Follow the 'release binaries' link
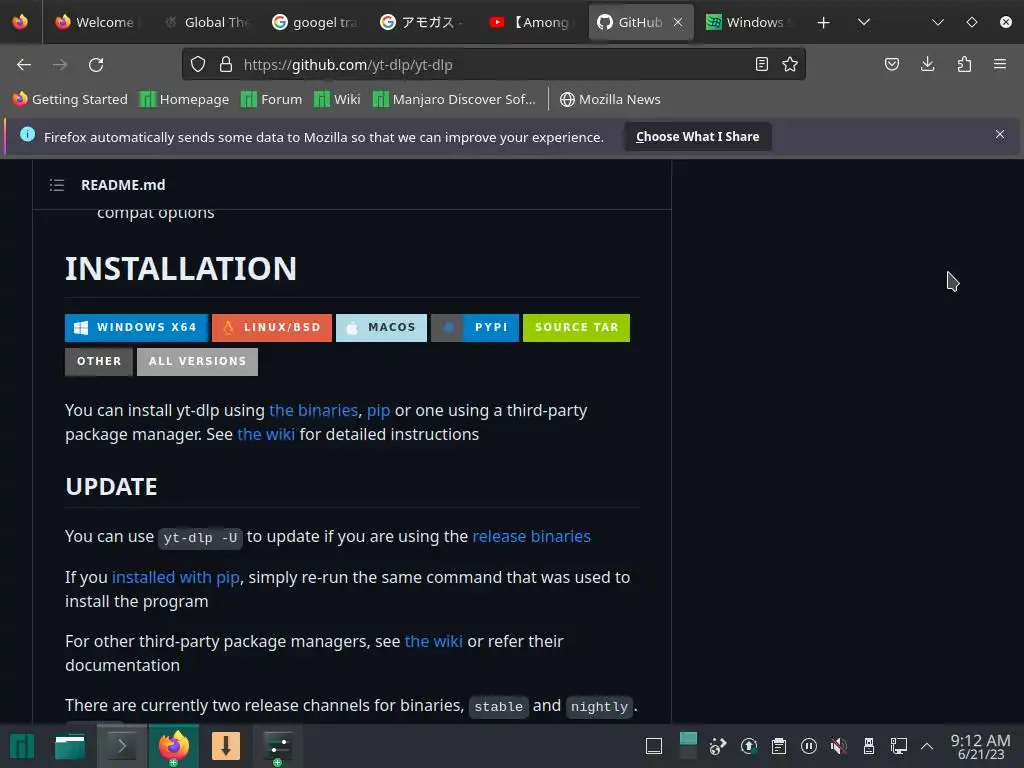This screenshot has height=768, width=1024. coord(531,536)
